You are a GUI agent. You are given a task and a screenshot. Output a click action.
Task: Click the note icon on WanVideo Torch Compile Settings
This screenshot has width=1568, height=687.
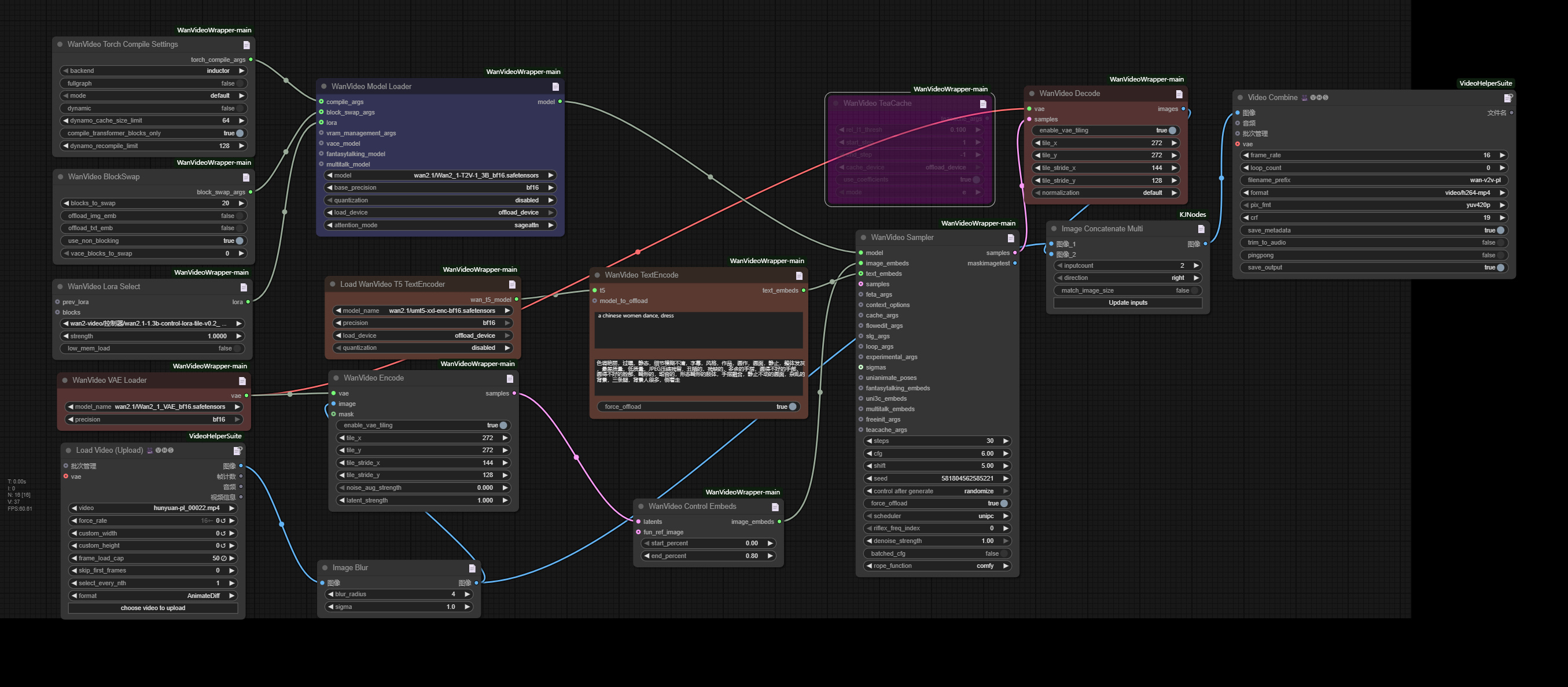click(x=246, y=45)
